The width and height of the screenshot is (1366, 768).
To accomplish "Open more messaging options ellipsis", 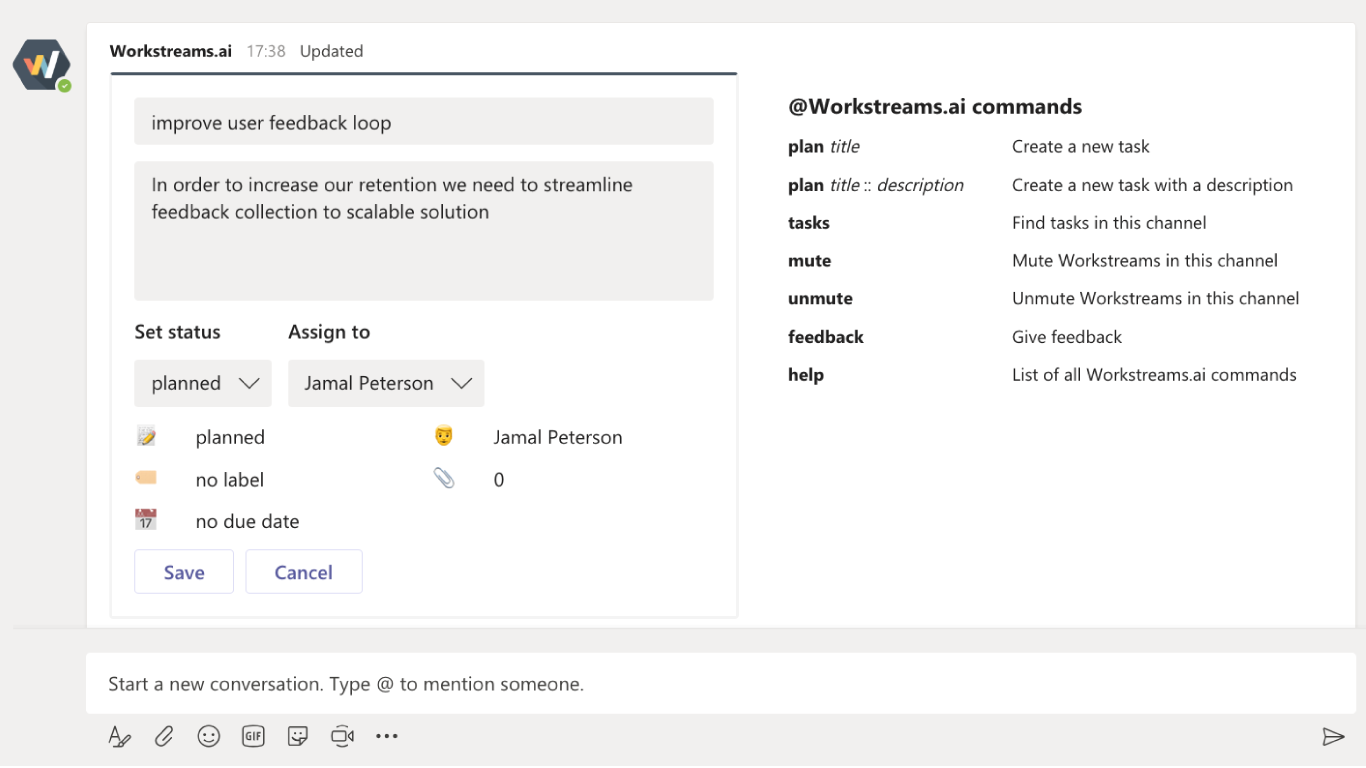I will click(x=387, y=737).
